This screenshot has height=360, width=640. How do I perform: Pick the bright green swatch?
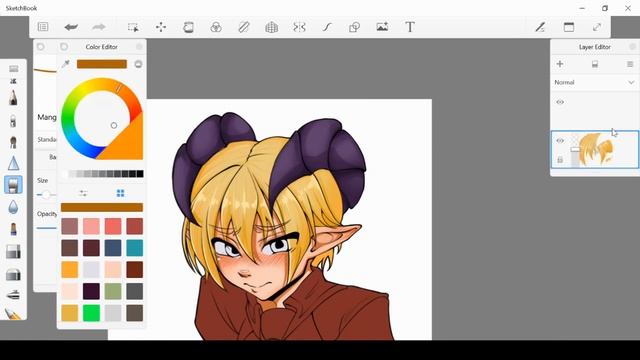pos(91,313)
